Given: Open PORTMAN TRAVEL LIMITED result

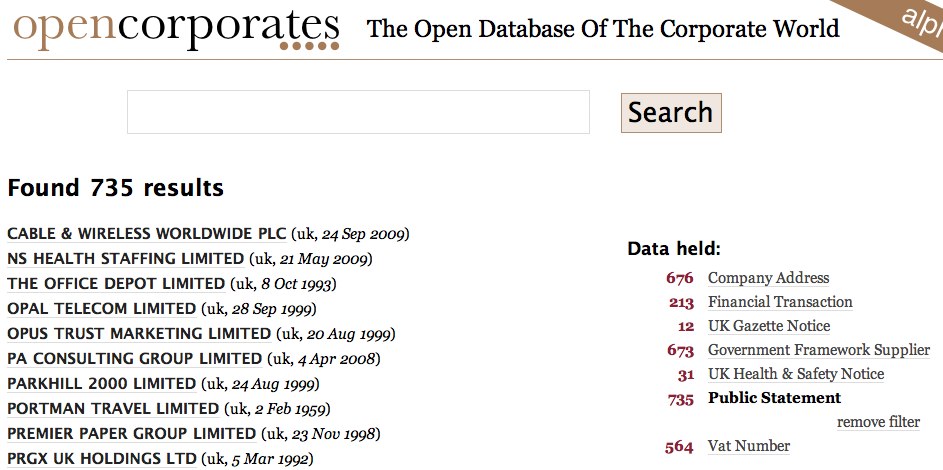Looking at the screenshot, I should coord(112,409).
